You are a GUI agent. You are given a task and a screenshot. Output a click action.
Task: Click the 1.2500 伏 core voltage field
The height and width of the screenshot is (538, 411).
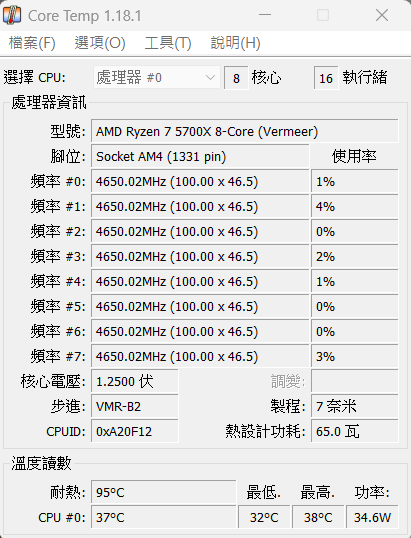pyautogui.click(x=135, y=382)
